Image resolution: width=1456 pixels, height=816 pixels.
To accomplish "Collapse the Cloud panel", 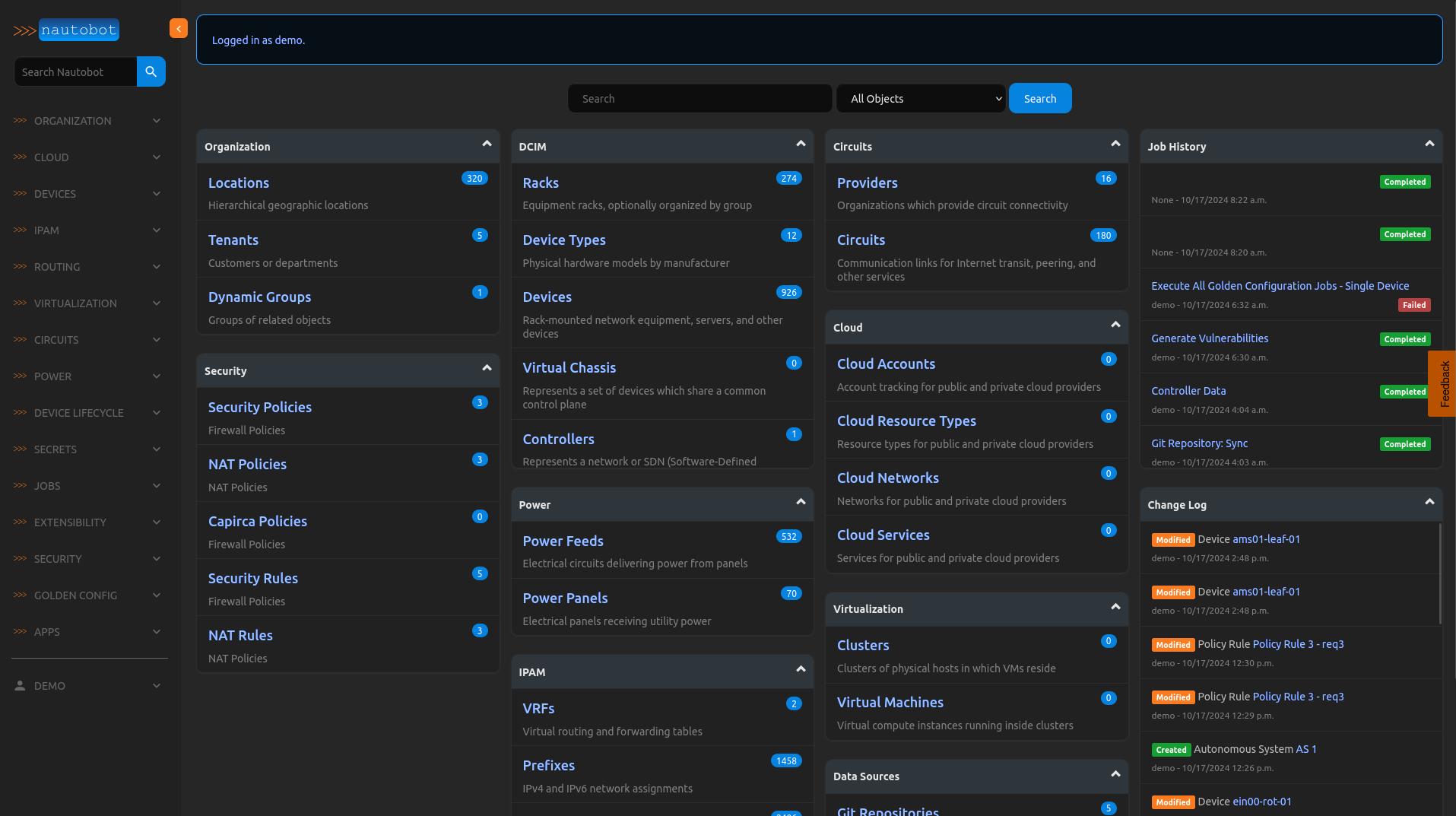I will [1115, 325].
